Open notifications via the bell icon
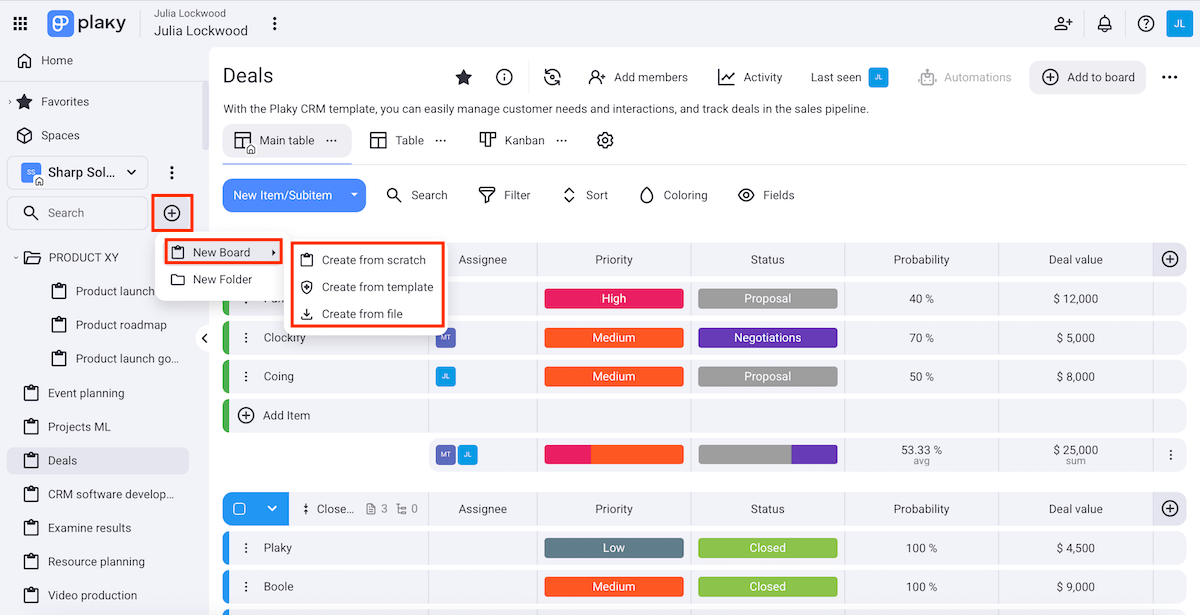1200x615 pixels. coord(1104,22)
